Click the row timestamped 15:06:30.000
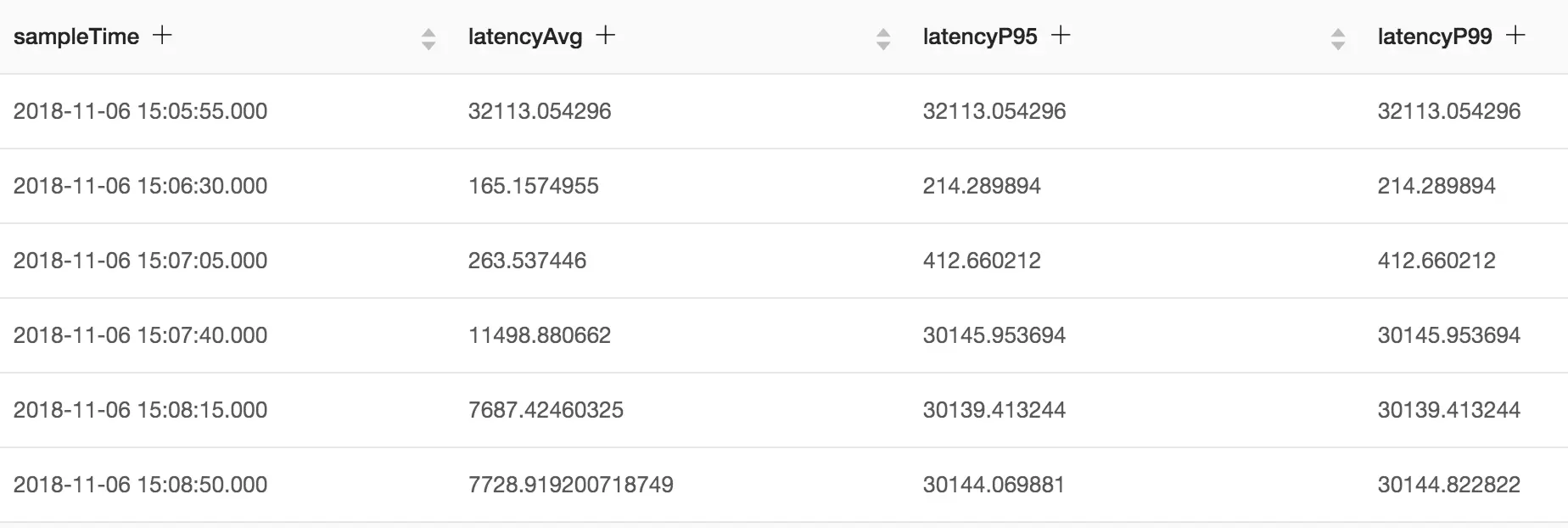 coord(784,186)
